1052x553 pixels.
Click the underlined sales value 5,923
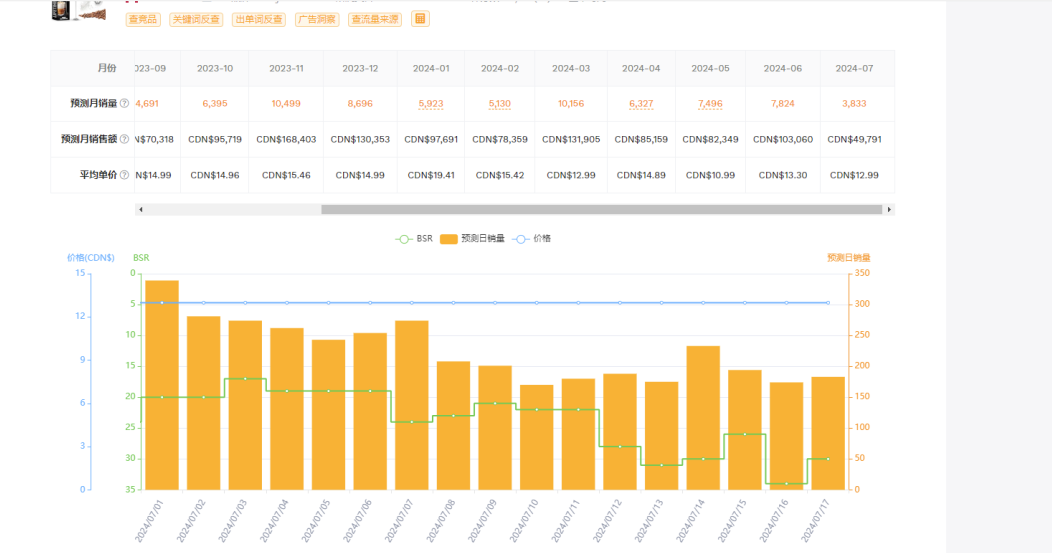coord(431,103)
